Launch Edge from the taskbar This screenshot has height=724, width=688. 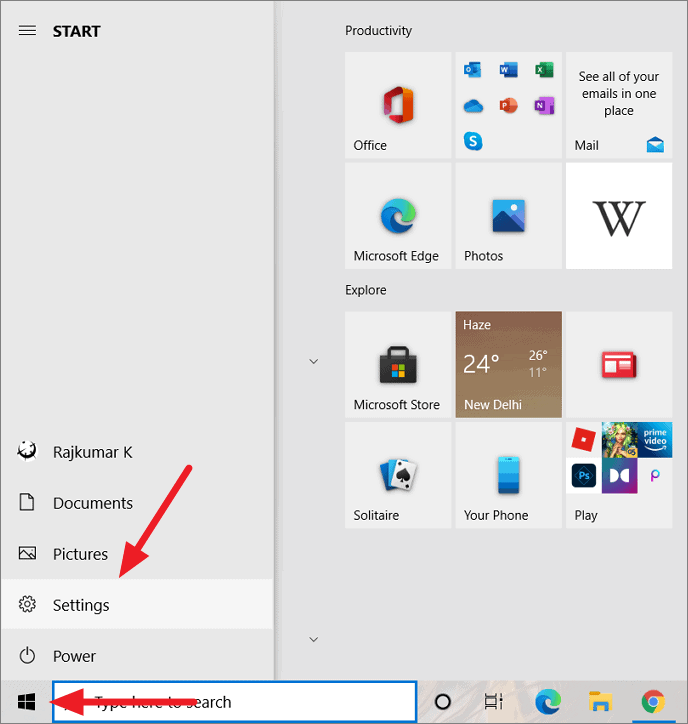coord(548,702)
